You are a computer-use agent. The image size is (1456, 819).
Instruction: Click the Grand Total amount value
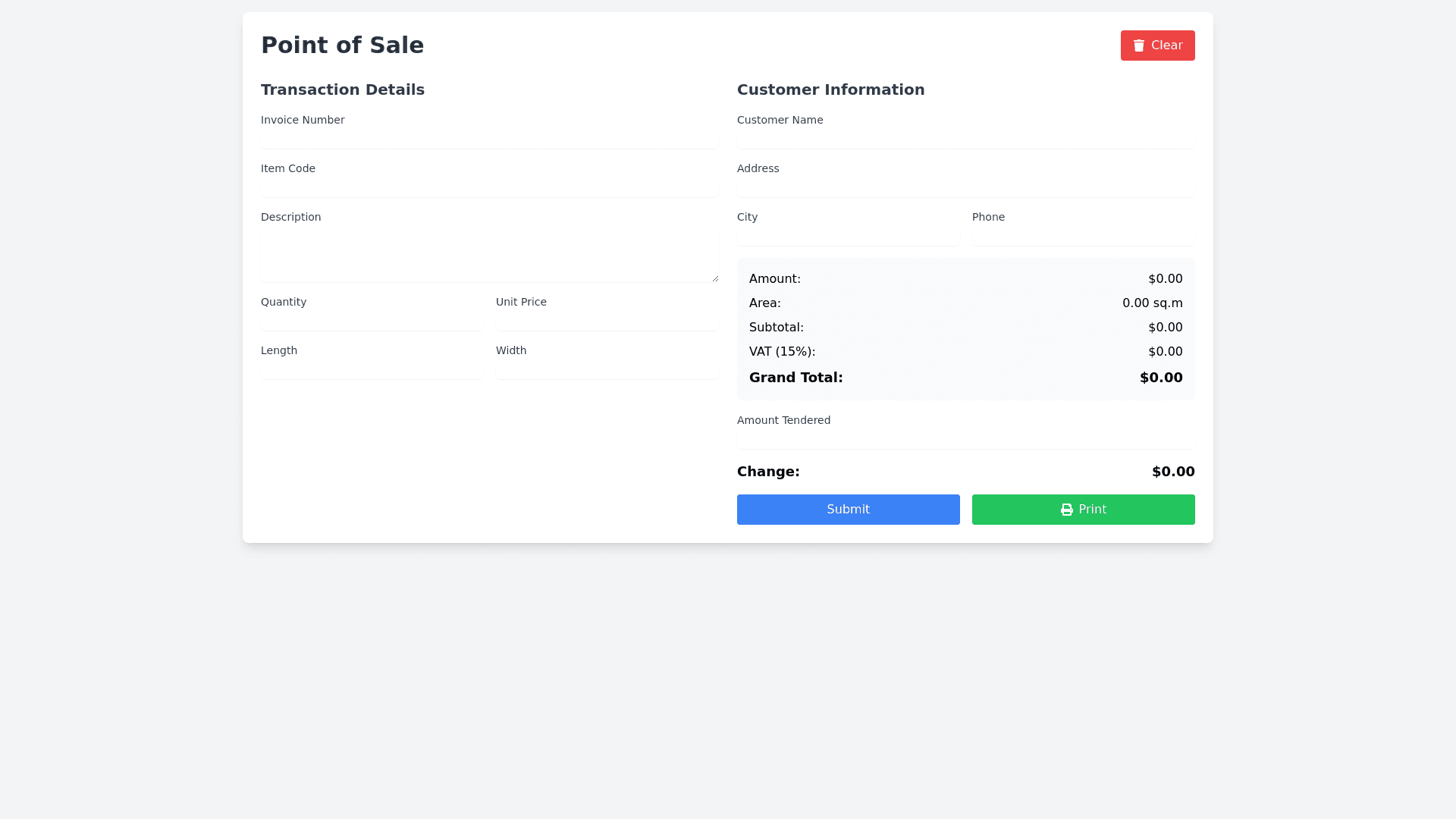pos(1160,378)
